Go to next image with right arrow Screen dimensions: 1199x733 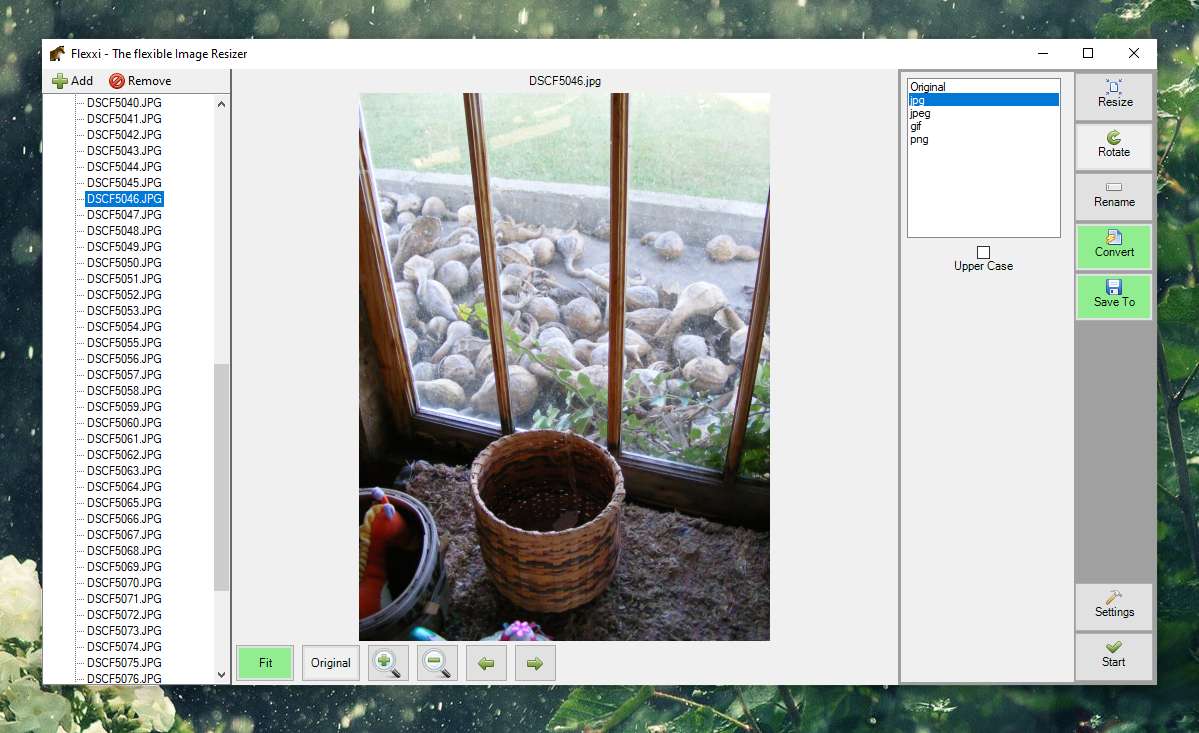click(x=535, y=663)
